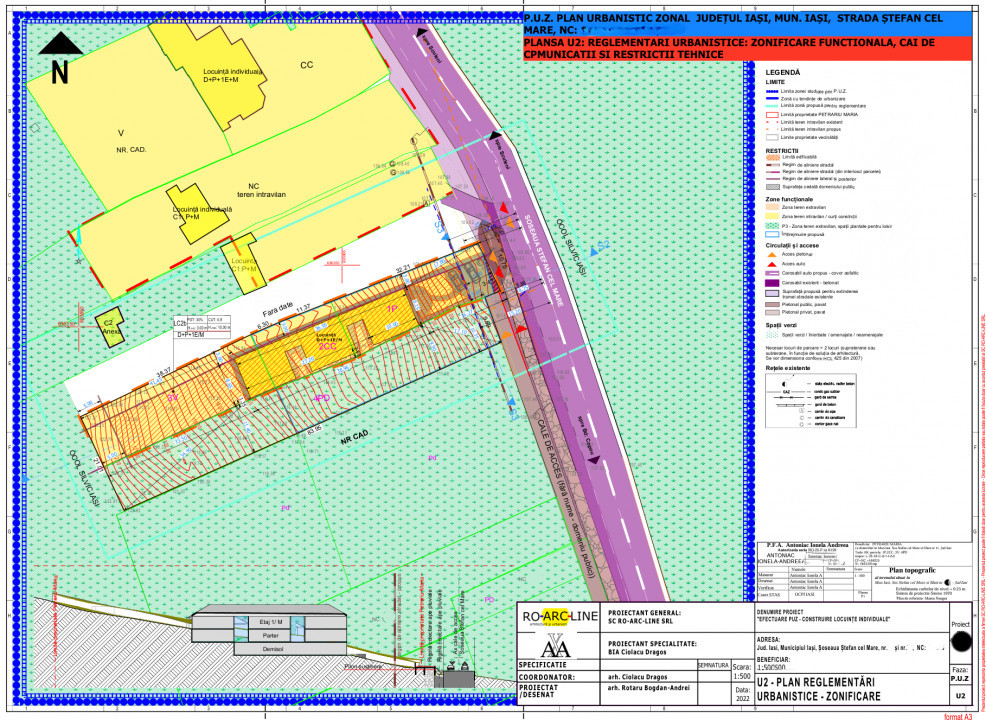The width and height of the screenshot is (986, 720).
Task: Click the purple Carosabil existent swatch
Action: (773, 283)
